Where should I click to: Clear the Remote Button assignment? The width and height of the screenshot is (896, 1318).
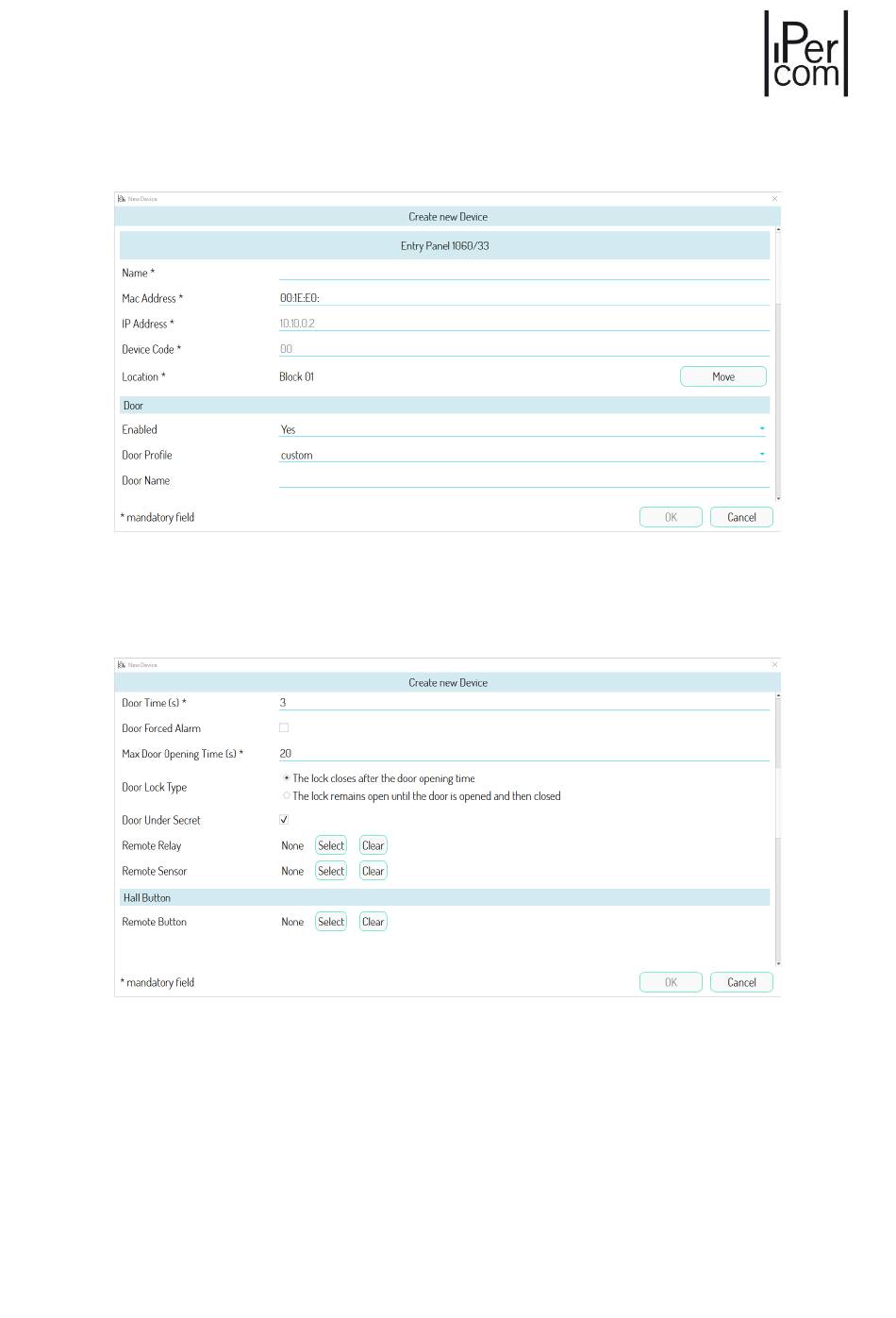[373, 922]
